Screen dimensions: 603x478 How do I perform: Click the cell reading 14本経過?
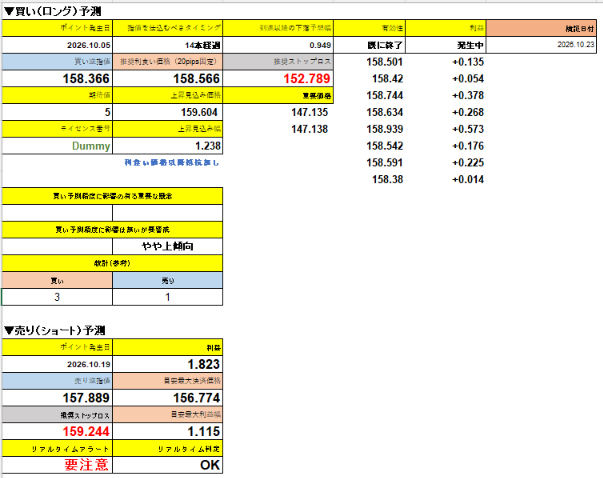coord(168,45)
